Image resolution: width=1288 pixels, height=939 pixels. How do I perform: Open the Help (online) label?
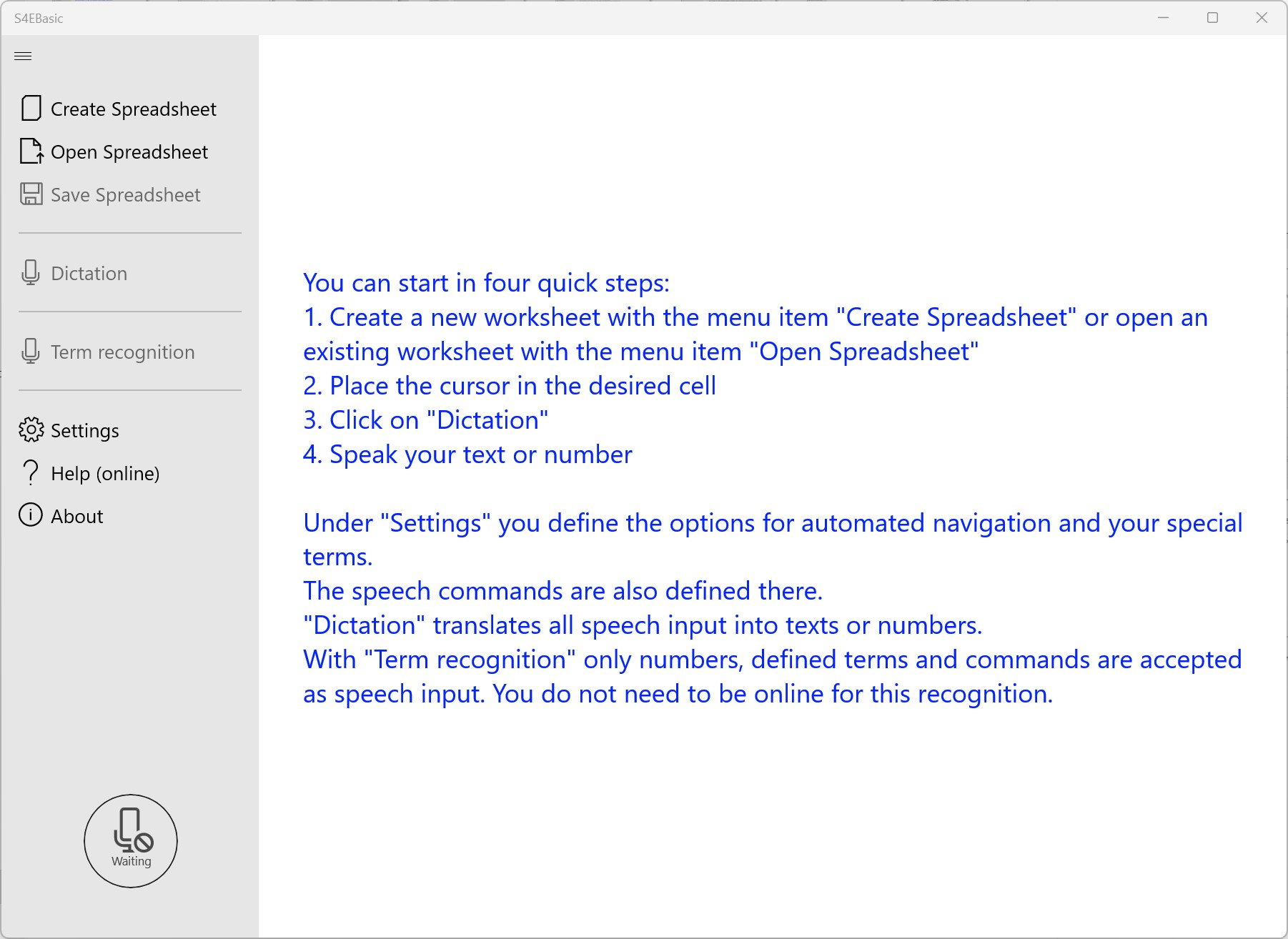pos(105,474)
